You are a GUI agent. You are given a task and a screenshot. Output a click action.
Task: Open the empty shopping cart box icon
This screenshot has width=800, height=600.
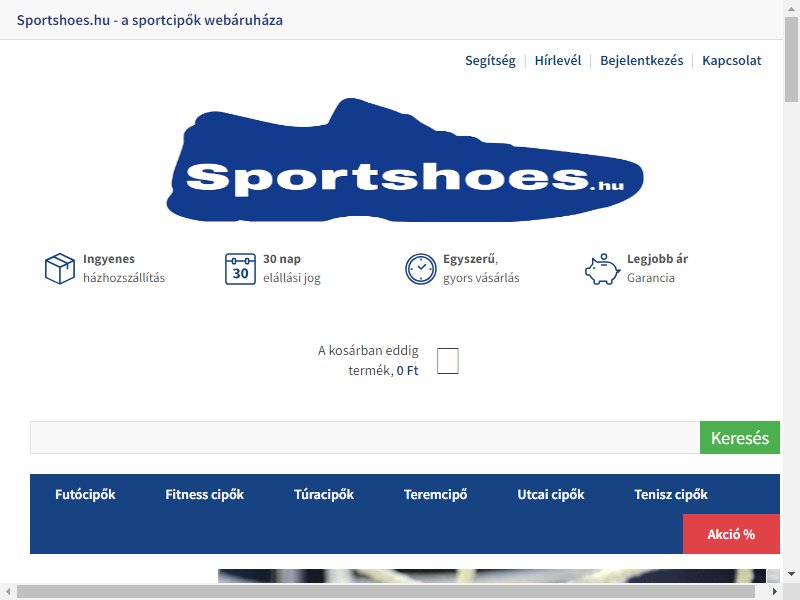point(447,361)
